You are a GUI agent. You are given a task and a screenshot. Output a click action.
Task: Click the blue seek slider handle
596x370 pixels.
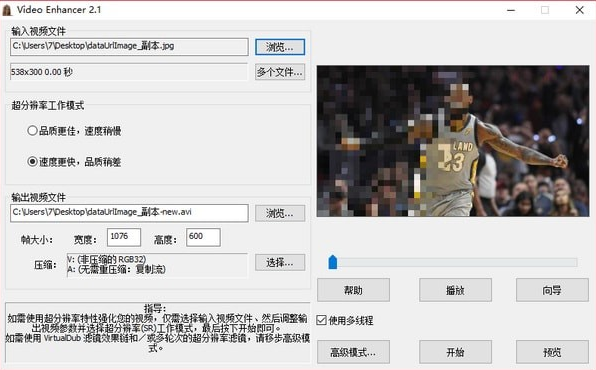[333, 262]
